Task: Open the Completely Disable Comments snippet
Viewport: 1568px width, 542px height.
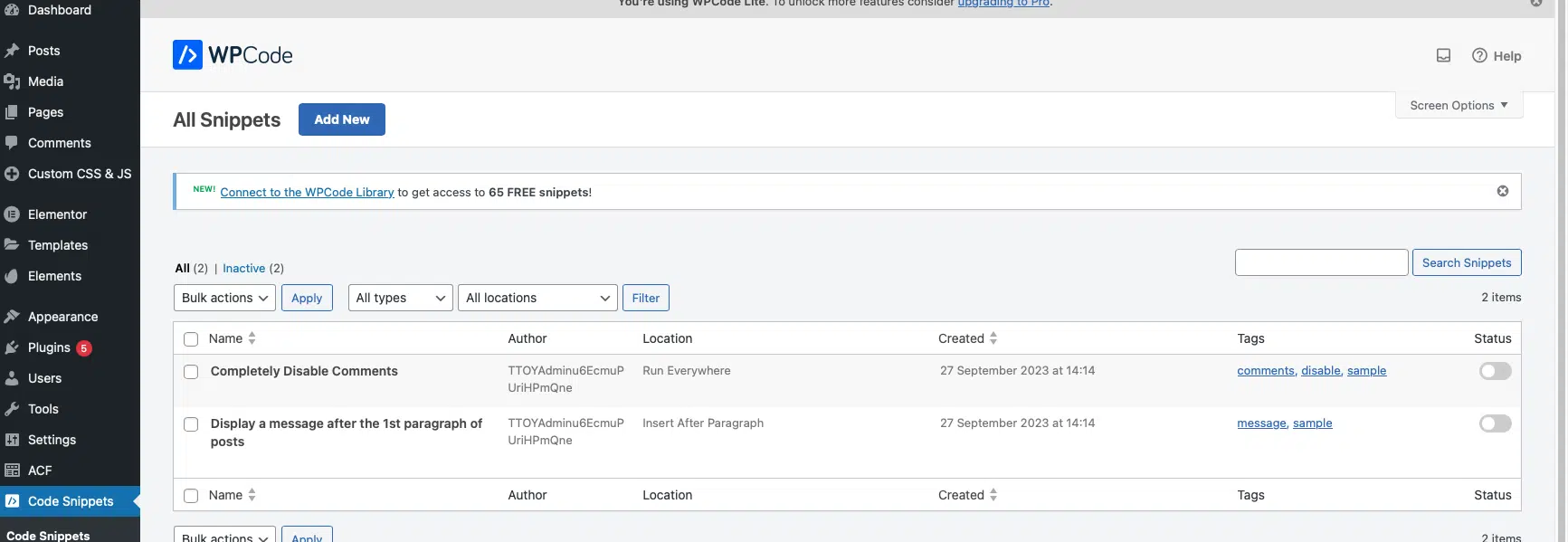Action: coord(304,371)
